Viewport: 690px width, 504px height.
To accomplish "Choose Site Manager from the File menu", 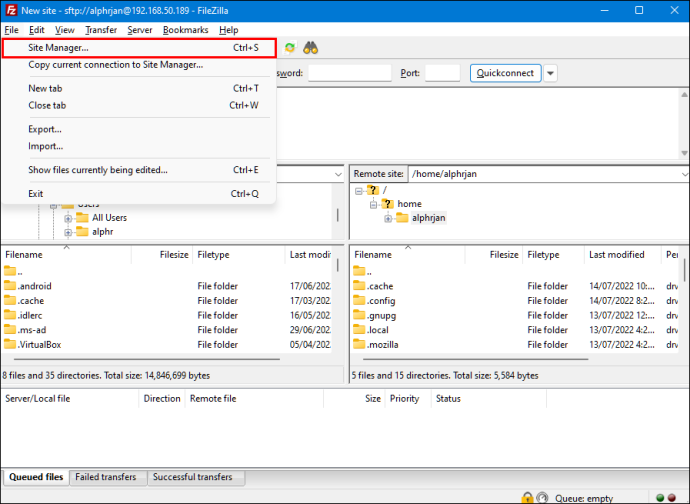I will tap(139, 48).
